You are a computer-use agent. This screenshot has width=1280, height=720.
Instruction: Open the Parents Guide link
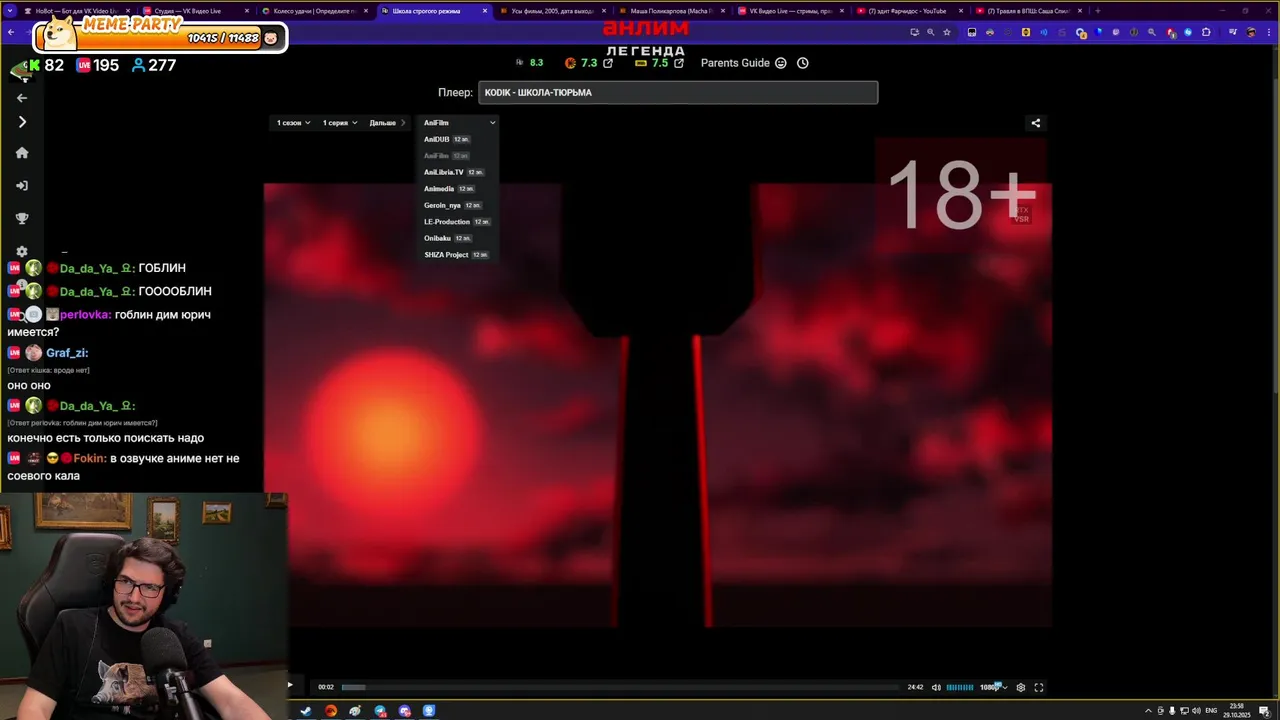pyautogui.click(x=735, y=63)
